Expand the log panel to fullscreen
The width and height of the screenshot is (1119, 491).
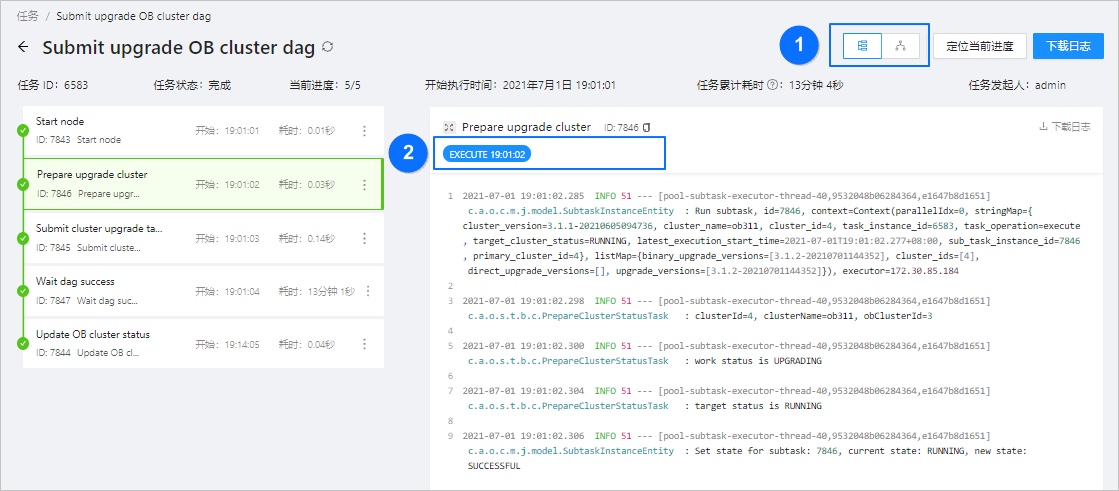[x=449, y=127]
